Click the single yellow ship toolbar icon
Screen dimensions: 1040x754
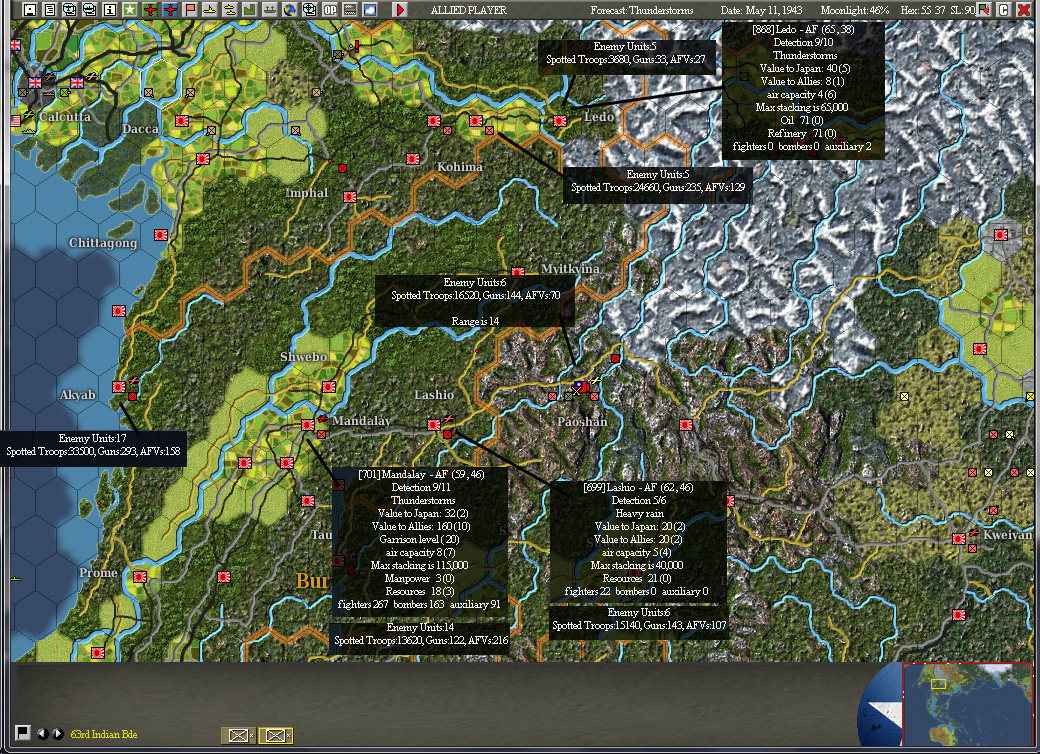(x=210, y=9)
